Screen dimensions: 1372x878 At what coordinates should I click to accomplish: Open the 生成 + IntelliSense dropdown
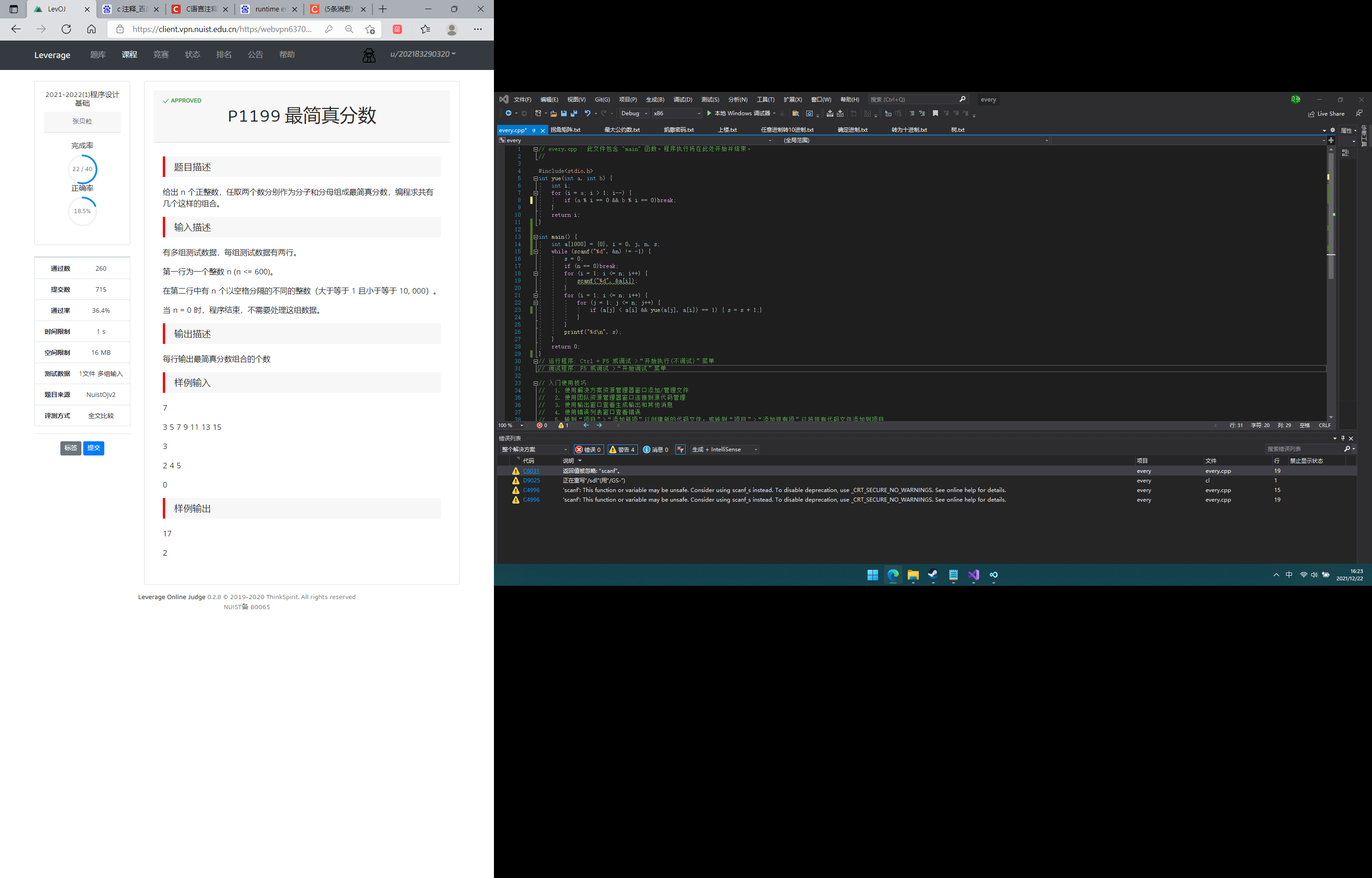724,449
